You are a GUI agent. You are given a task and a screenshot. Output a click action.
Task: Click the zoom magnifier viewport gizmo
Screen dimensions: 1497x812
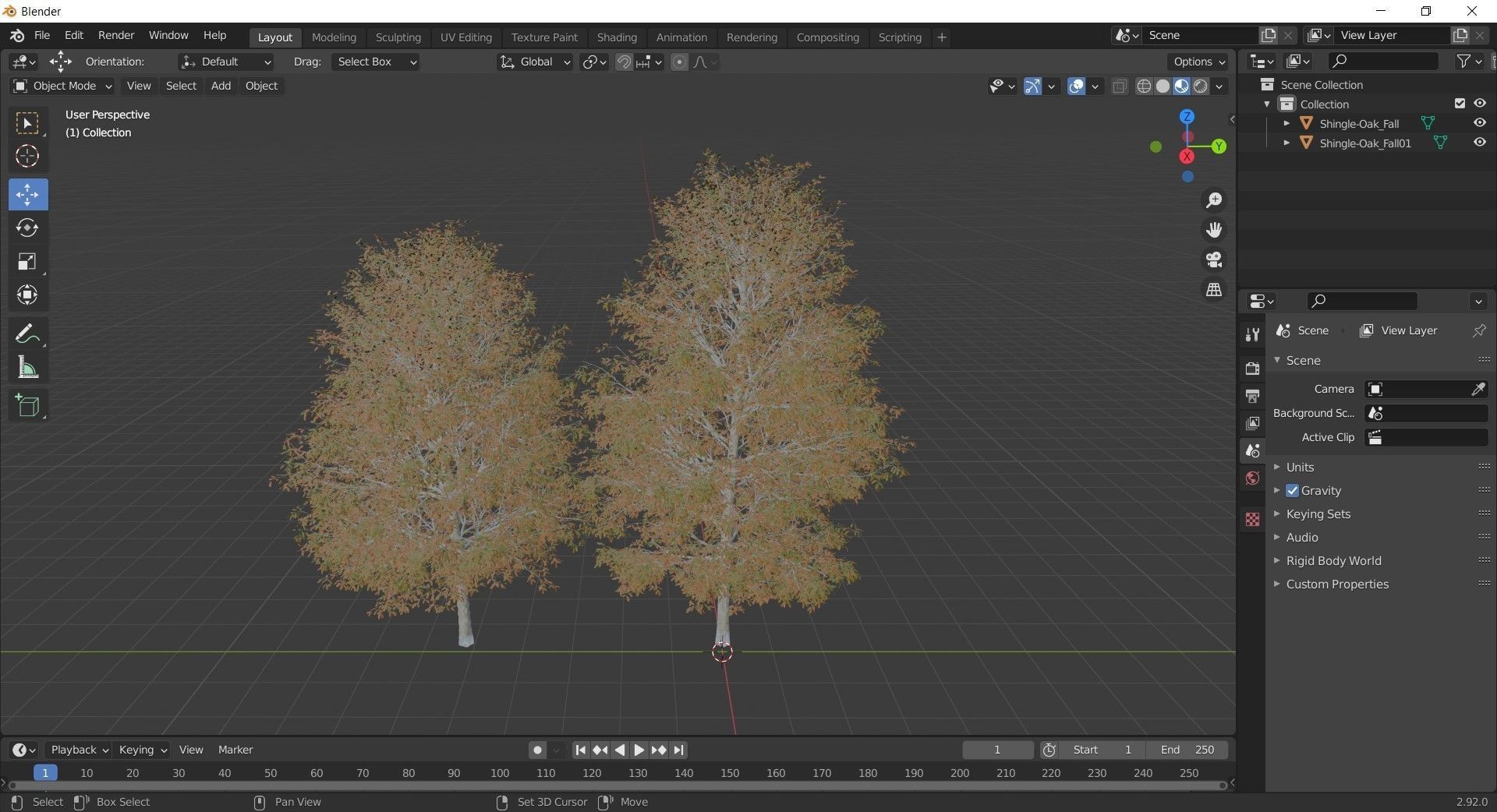click(1214, 200)
